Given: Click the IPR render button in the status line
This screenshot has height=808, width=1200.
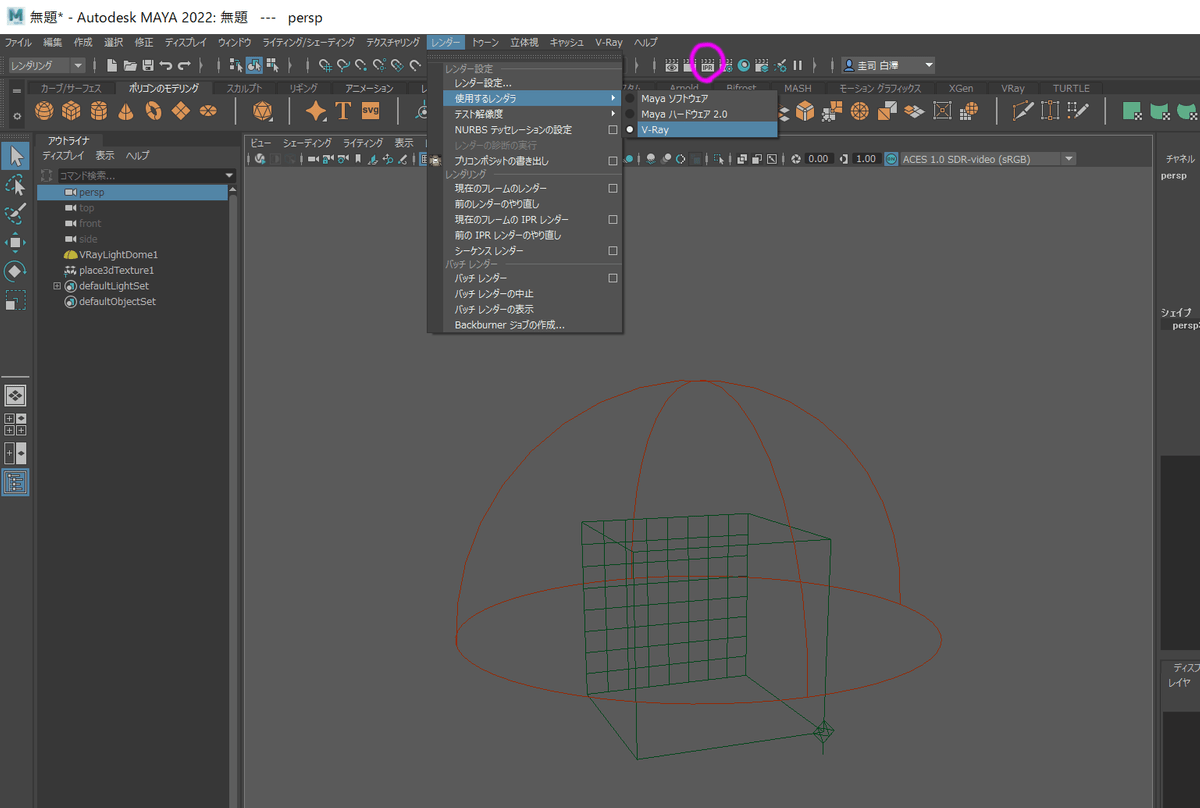Looking at the screenshot, I should point(708,65).
